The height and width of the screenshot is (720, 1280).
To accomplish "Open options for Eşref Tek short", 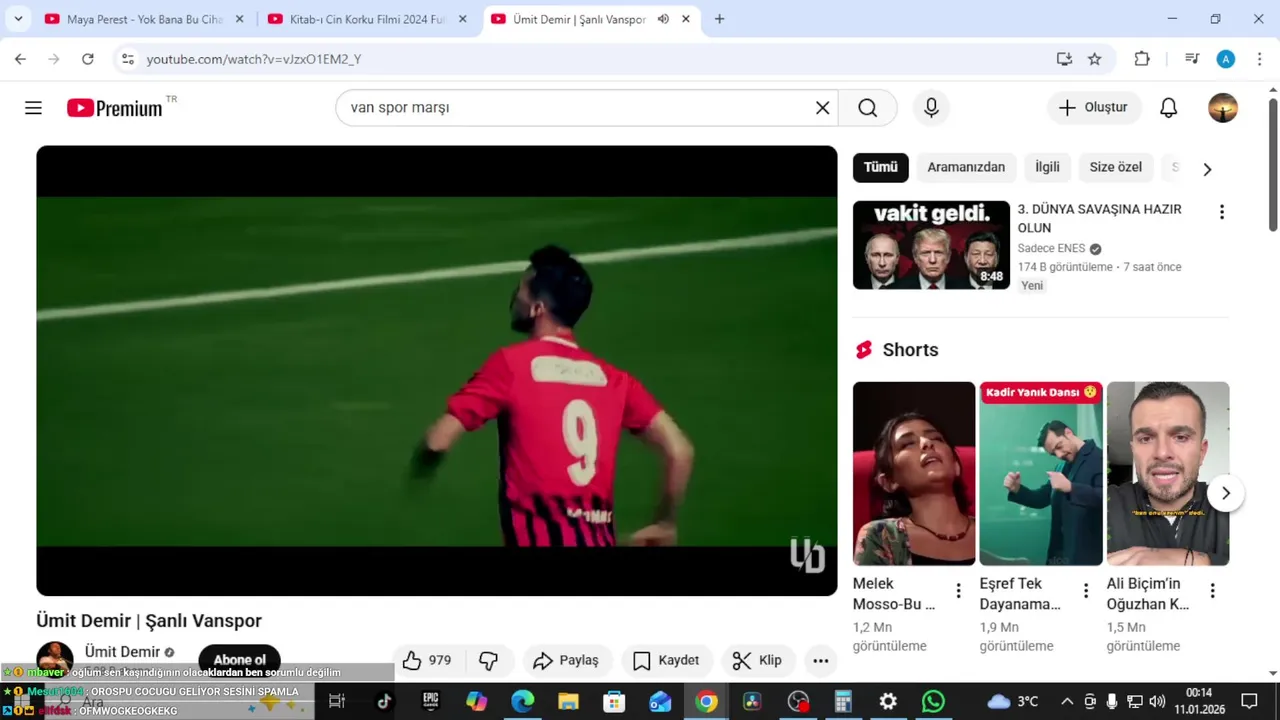I will click(x=1086, y=591).
